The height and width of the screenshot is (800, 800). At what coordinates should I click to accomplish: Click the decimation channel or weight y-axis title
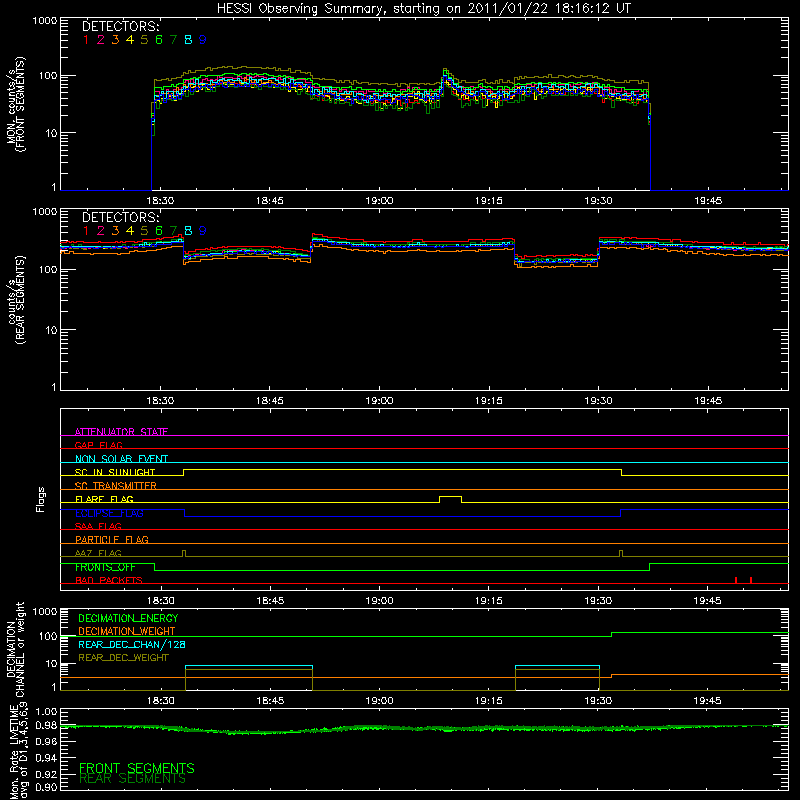pyautogui.click(x=15, y=649)
